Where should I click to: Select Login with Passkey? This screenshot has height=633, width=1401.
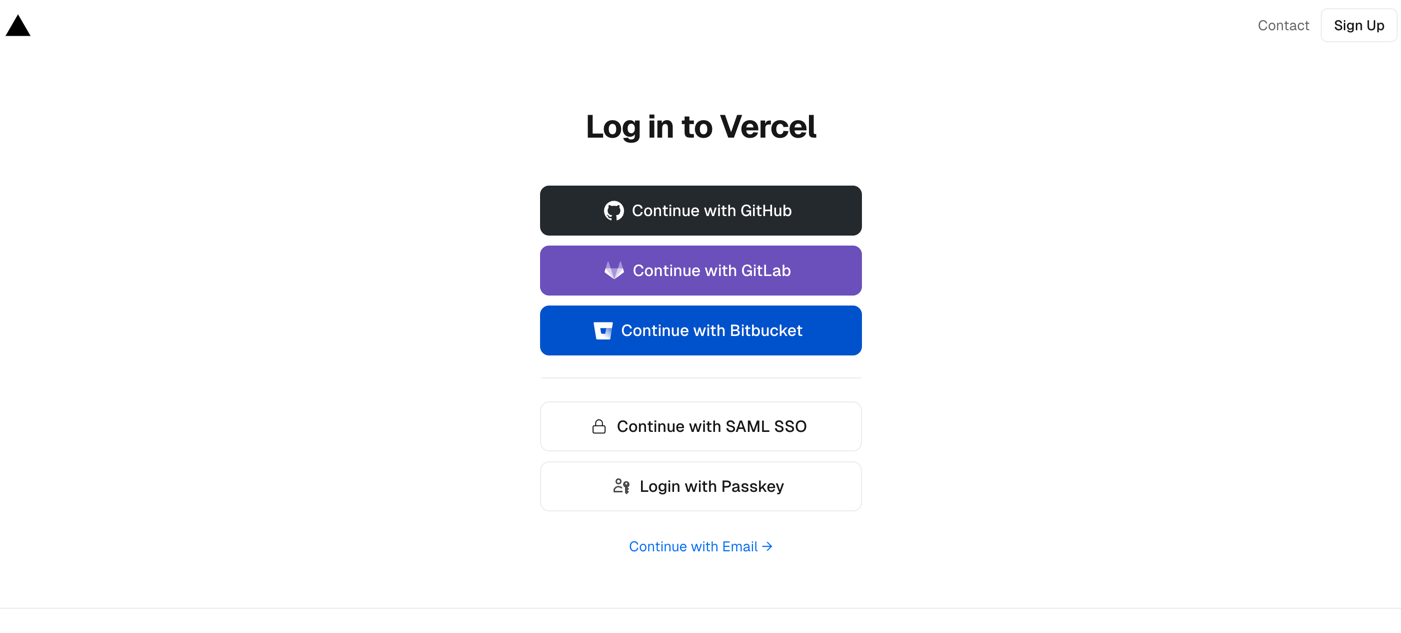[700, 487]
